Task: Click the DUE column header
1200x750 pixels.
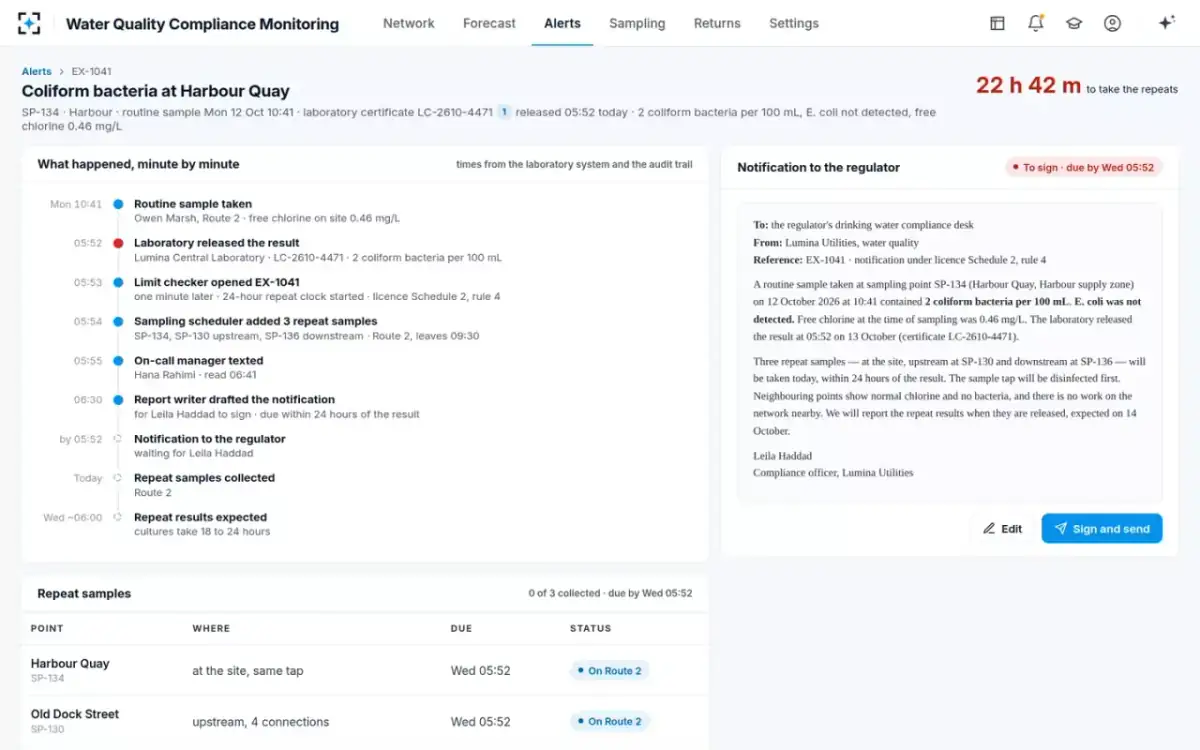Action: tap(461, 629)
